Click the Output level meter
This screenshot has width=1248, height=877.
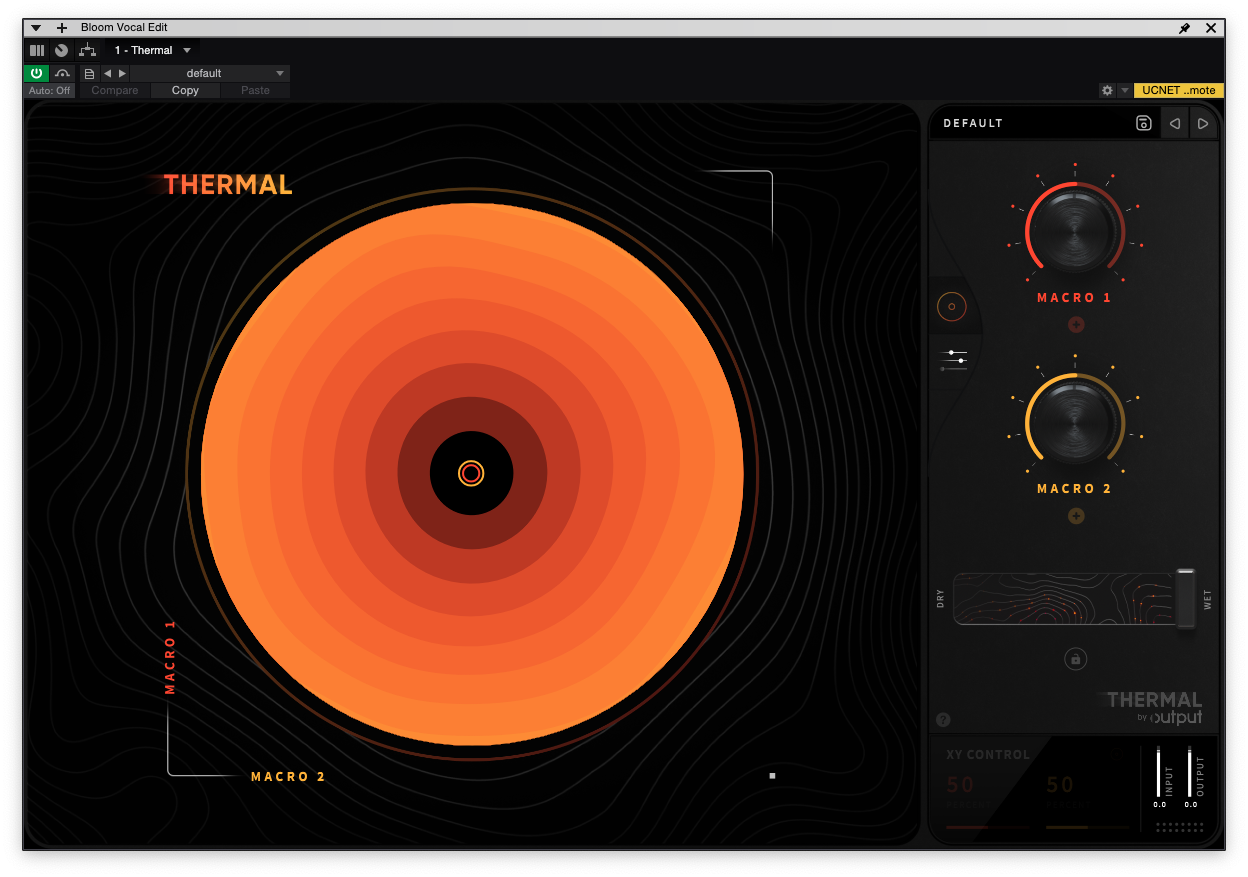(1190, 771)
